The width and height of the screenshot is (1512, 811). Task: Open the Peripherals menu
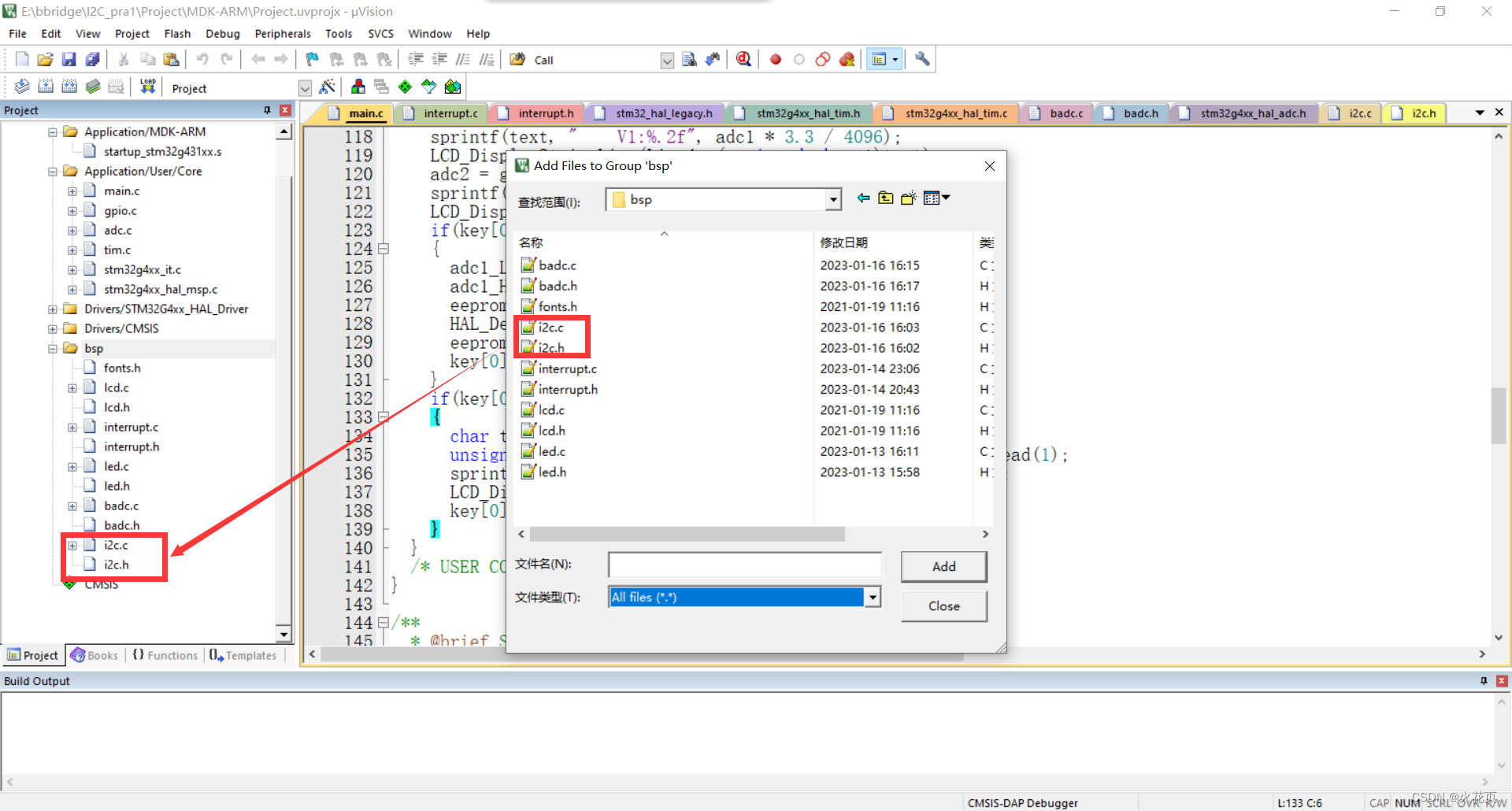283,33
